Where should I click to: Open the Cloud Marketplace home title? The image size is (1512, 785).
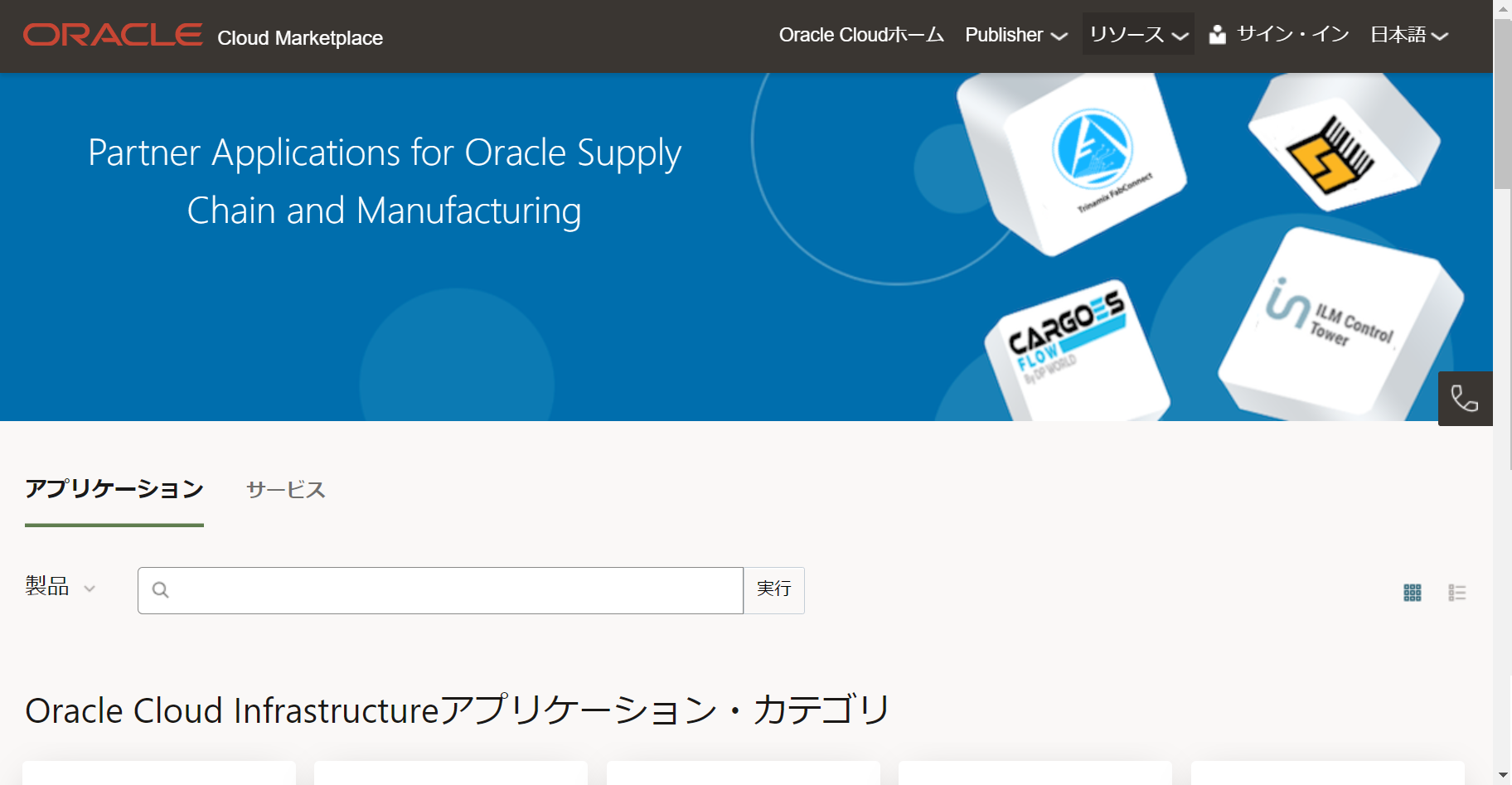point(299,37)
